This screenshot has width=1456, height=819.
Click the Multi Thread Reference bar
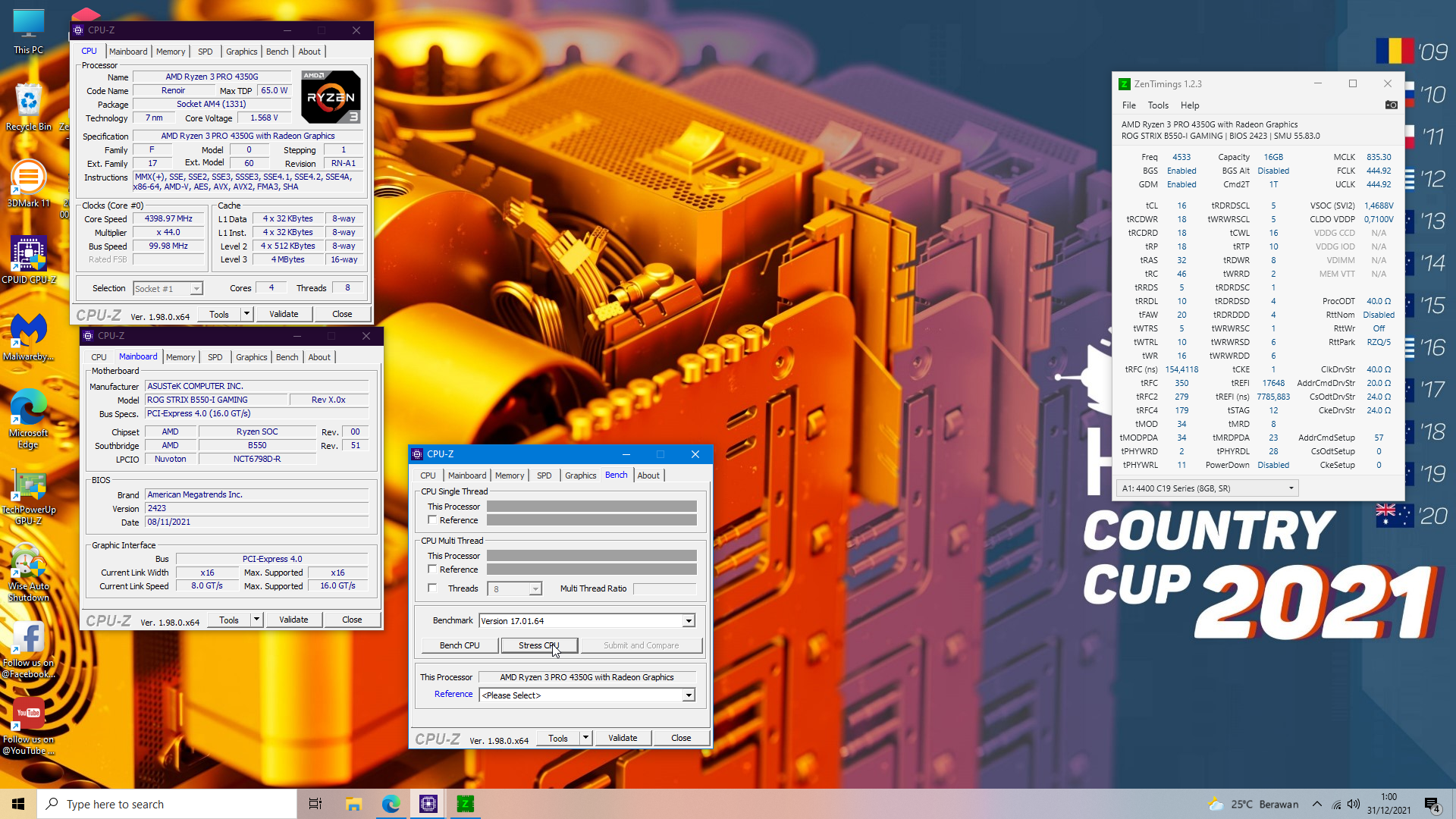tap(591, 570)
